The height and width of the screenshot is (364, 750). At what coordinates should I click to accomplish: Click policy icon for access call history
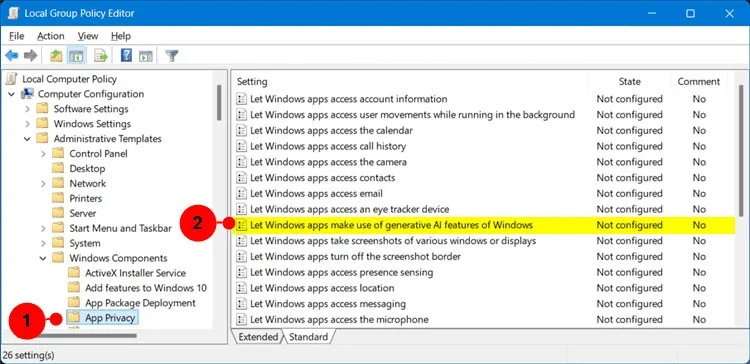242,146
